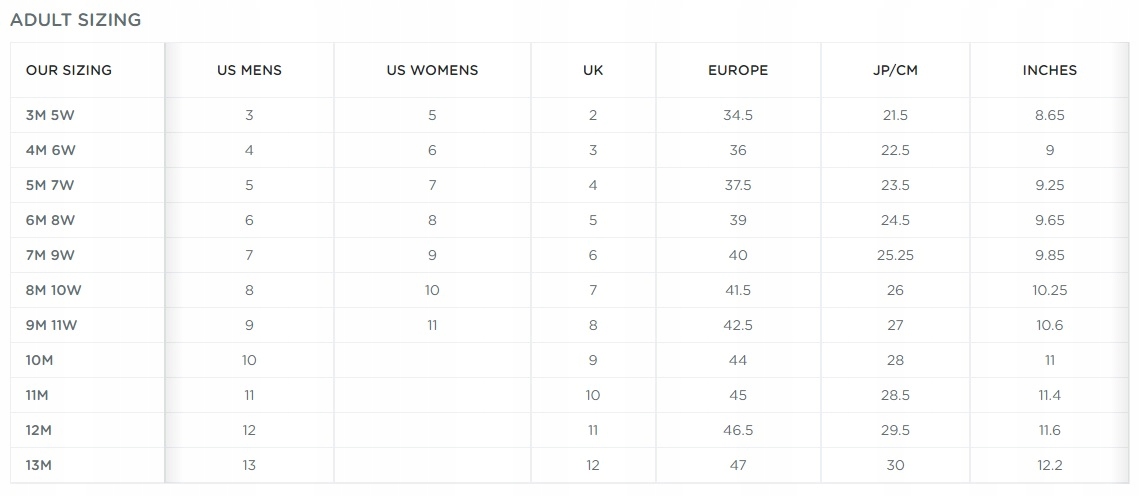
Task: Select the OUR SIZING column header
Action: click(69, 70)
